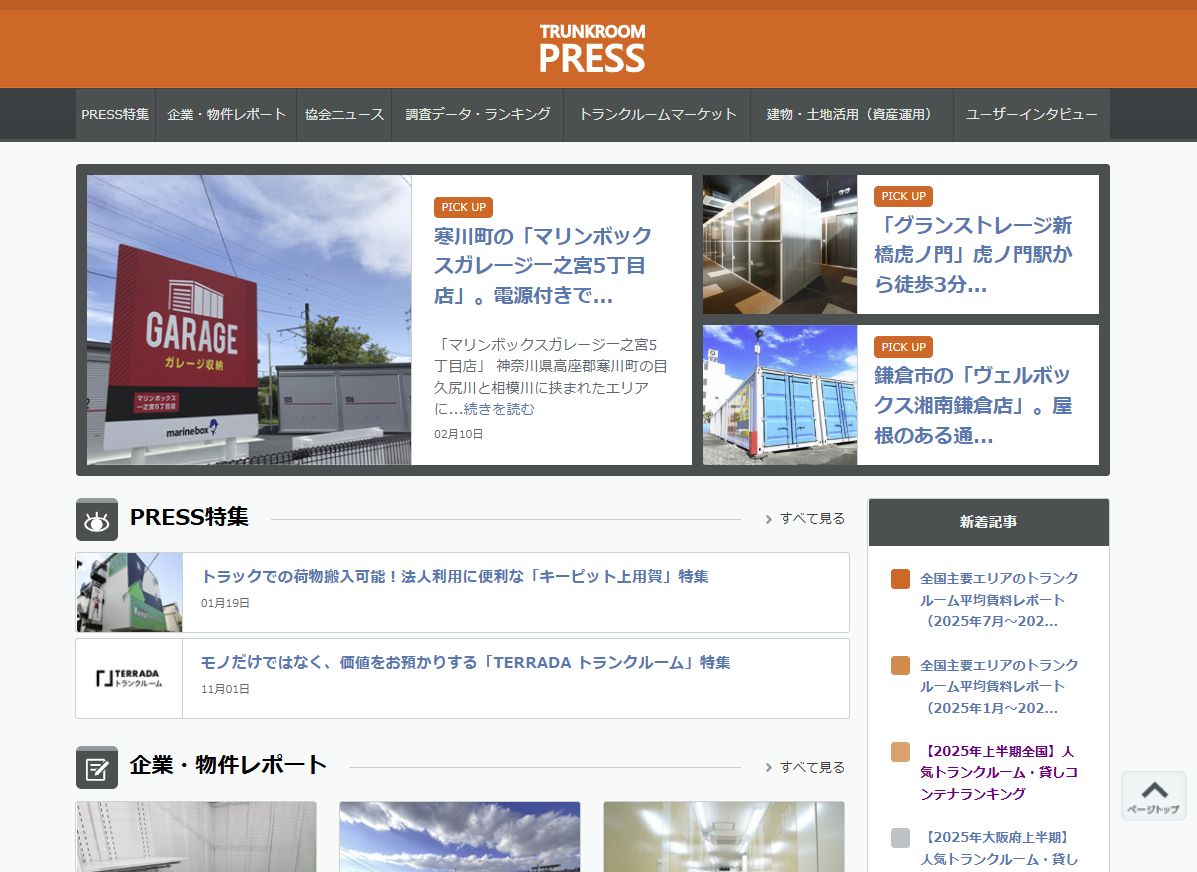Click the PRESS特集 section heading
This screenshot has width=1197, height=872.
189,517
